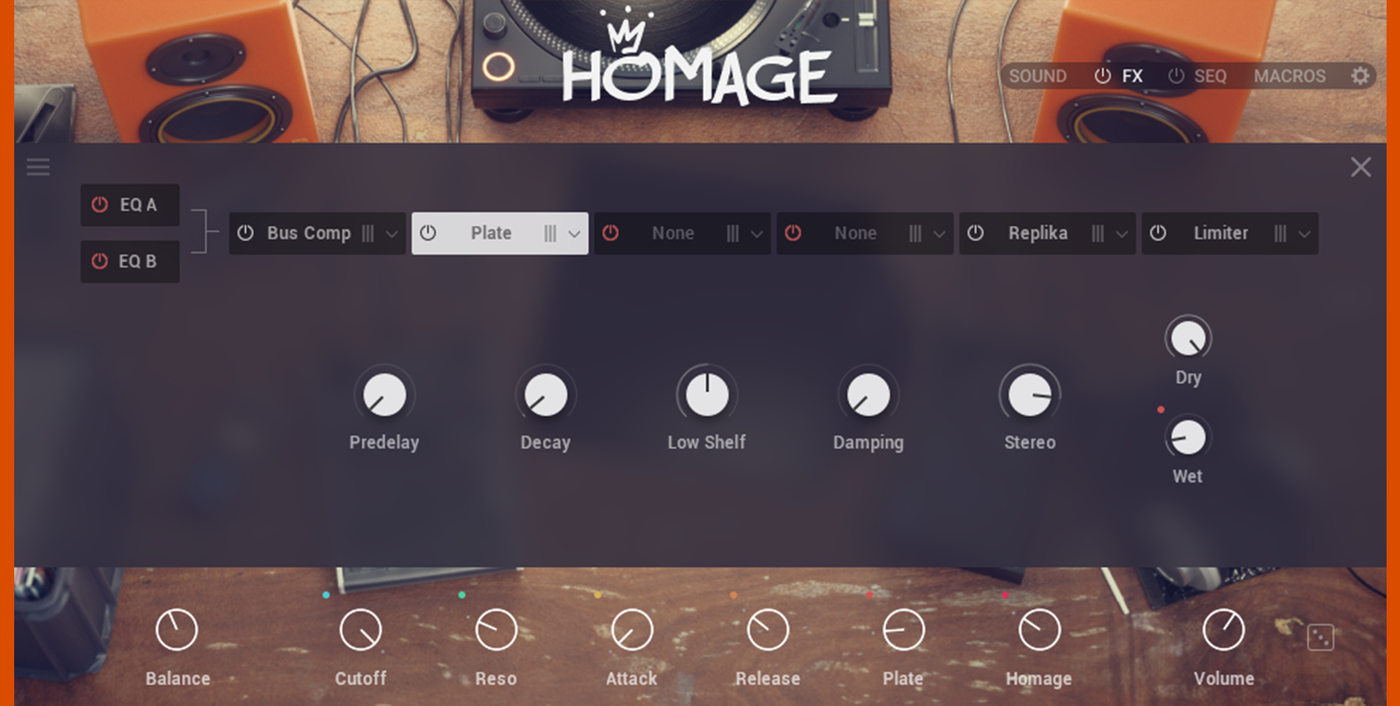1400x706 pixels.
Task: Toggle FX section power icon
Action: pos(1103,76)
